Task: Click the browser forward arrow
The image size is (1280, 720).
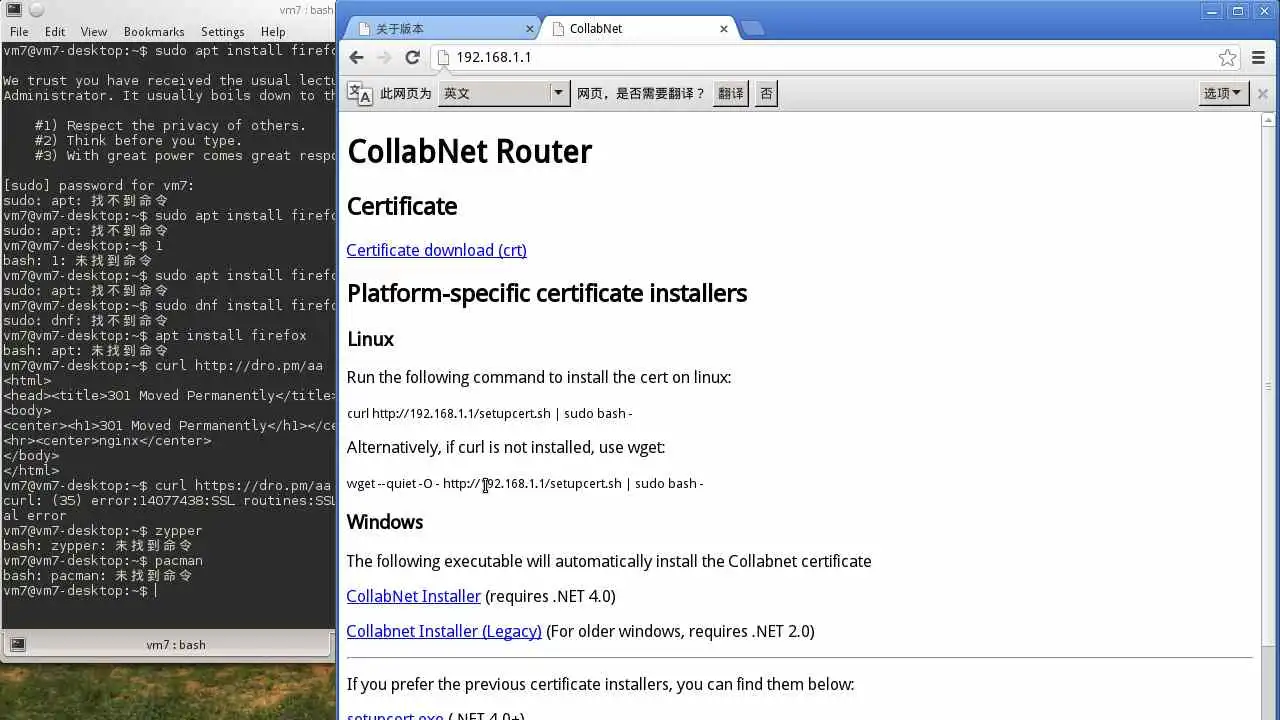Action: pos(384,58)
